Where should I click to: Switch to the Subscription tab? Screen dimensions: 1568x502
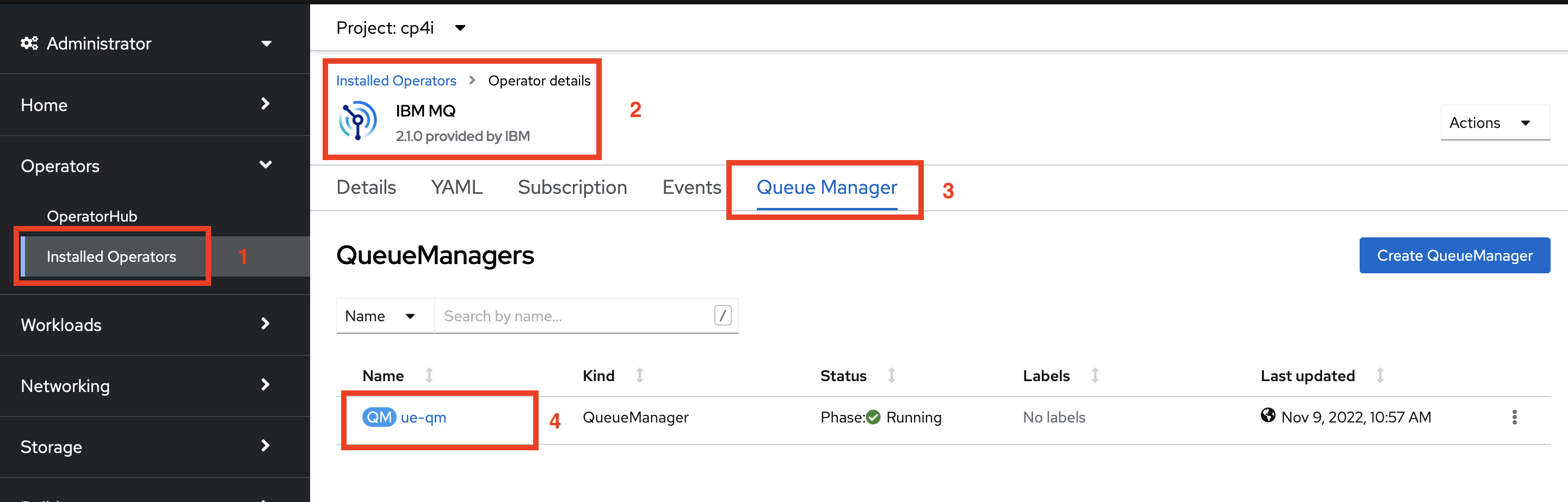[572, 187]
